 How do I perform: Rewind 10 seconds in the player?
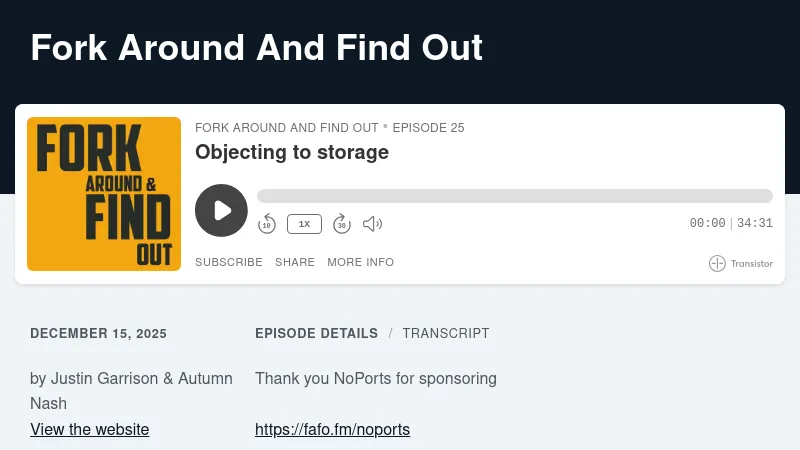pos(267,224)
